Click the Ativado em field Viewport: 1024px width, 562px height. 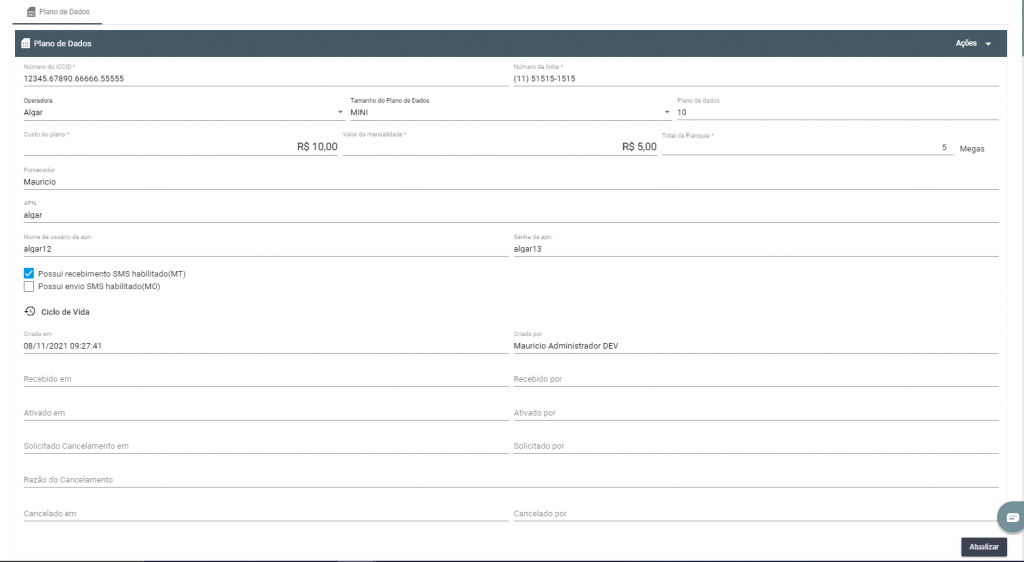pyautogui.click(x=266, y=413)
